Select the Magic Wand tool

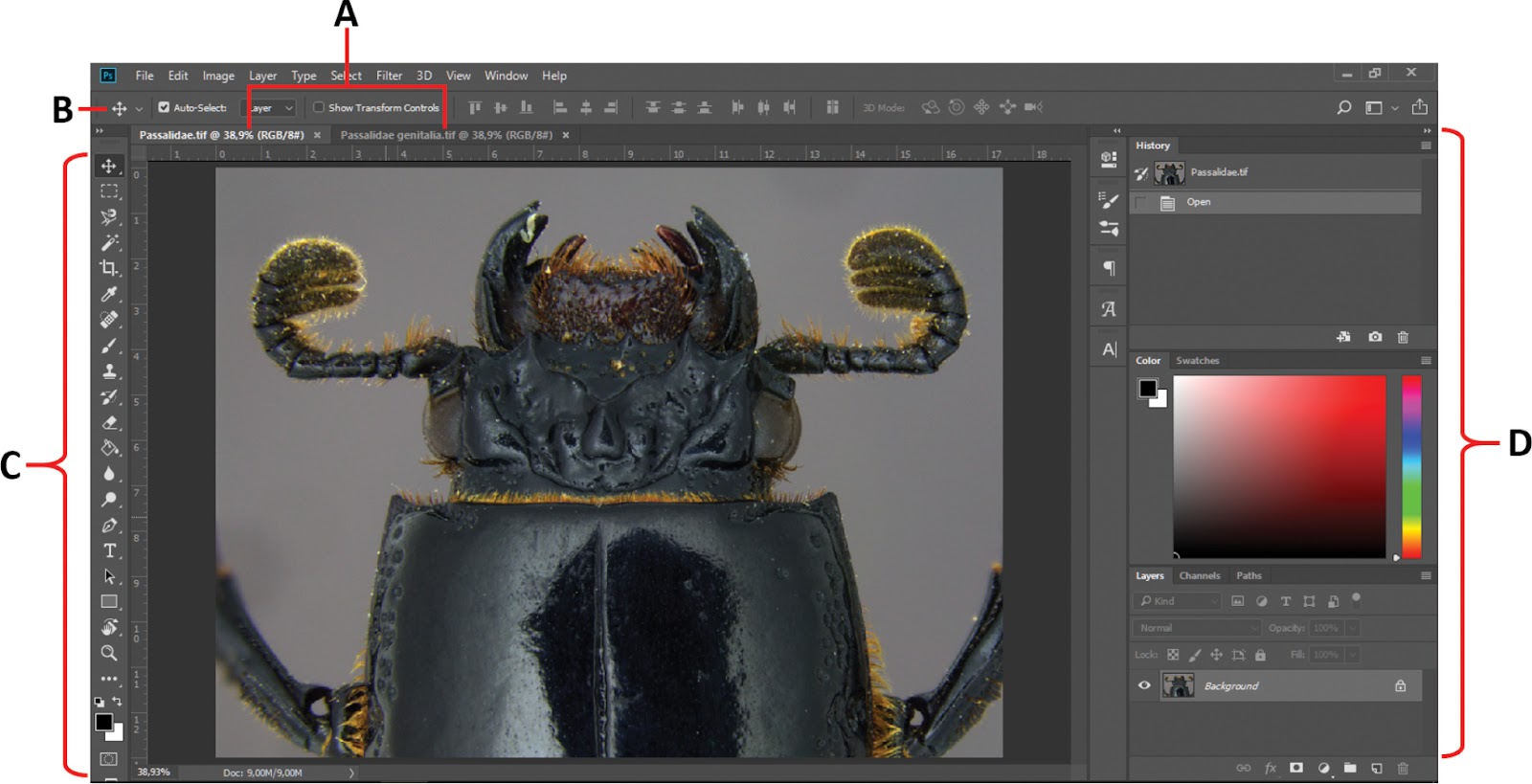click(x=109, y=242)
